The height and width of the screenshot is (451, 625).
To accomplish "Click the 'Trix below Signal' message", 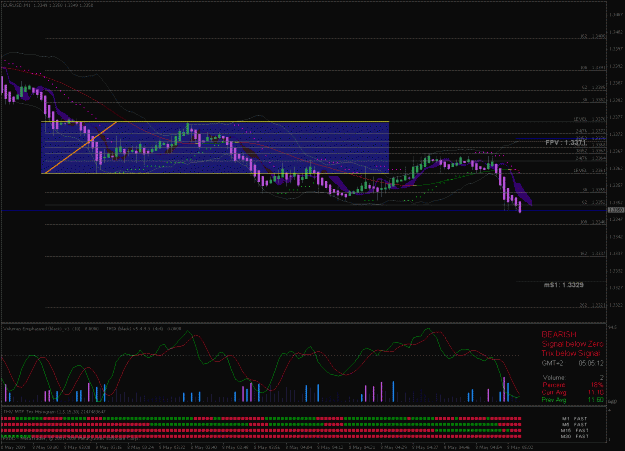I will coord(571,353).
